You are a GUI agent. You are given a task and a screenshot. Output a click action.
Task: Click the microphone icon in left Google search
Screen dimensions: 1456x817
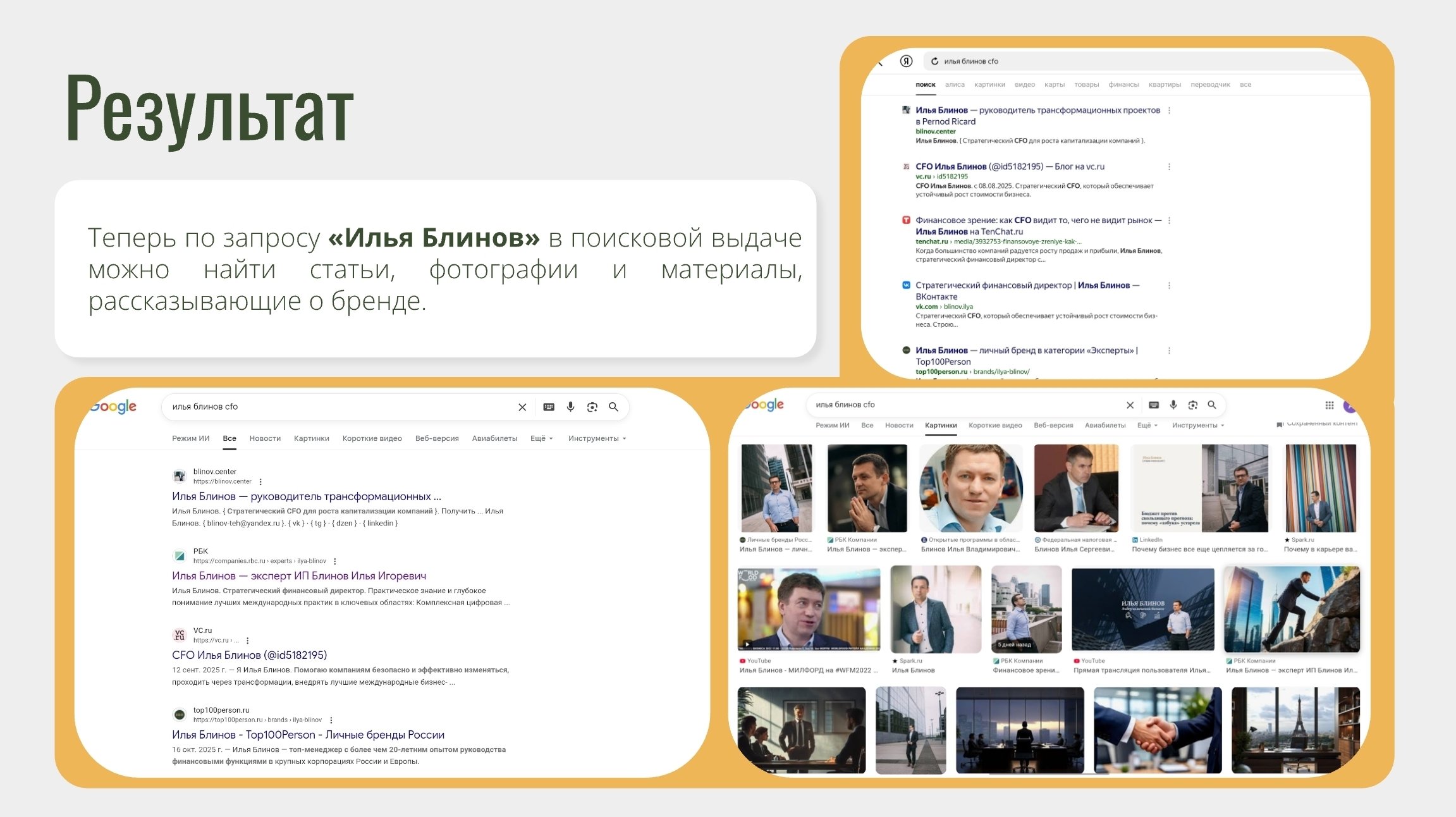tap(570, 407)
